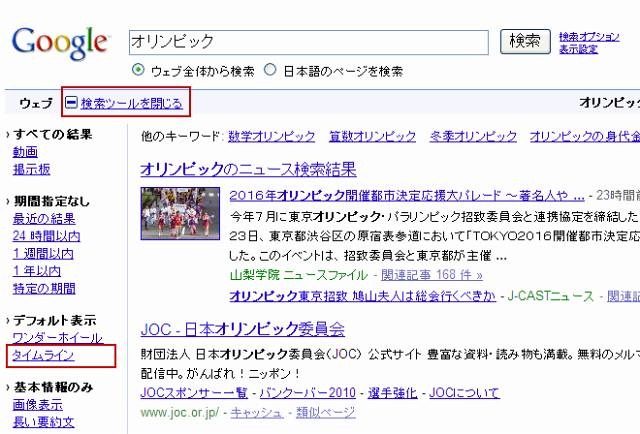The image size is (640, 434).
Task: Select 基本情報のみ option
Action: [x=53, y=387]
